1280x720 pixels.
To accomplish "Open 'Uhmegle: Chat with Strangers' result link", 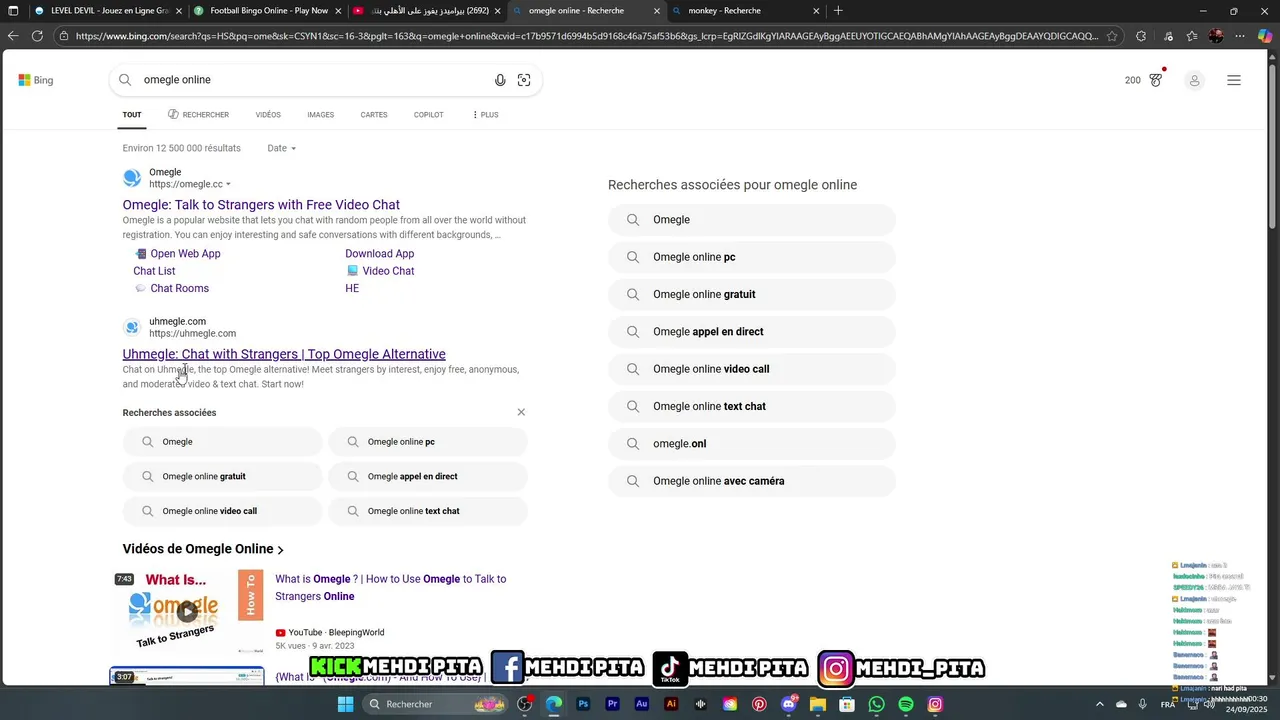I will pyautogui.click(x=284, y=354).
